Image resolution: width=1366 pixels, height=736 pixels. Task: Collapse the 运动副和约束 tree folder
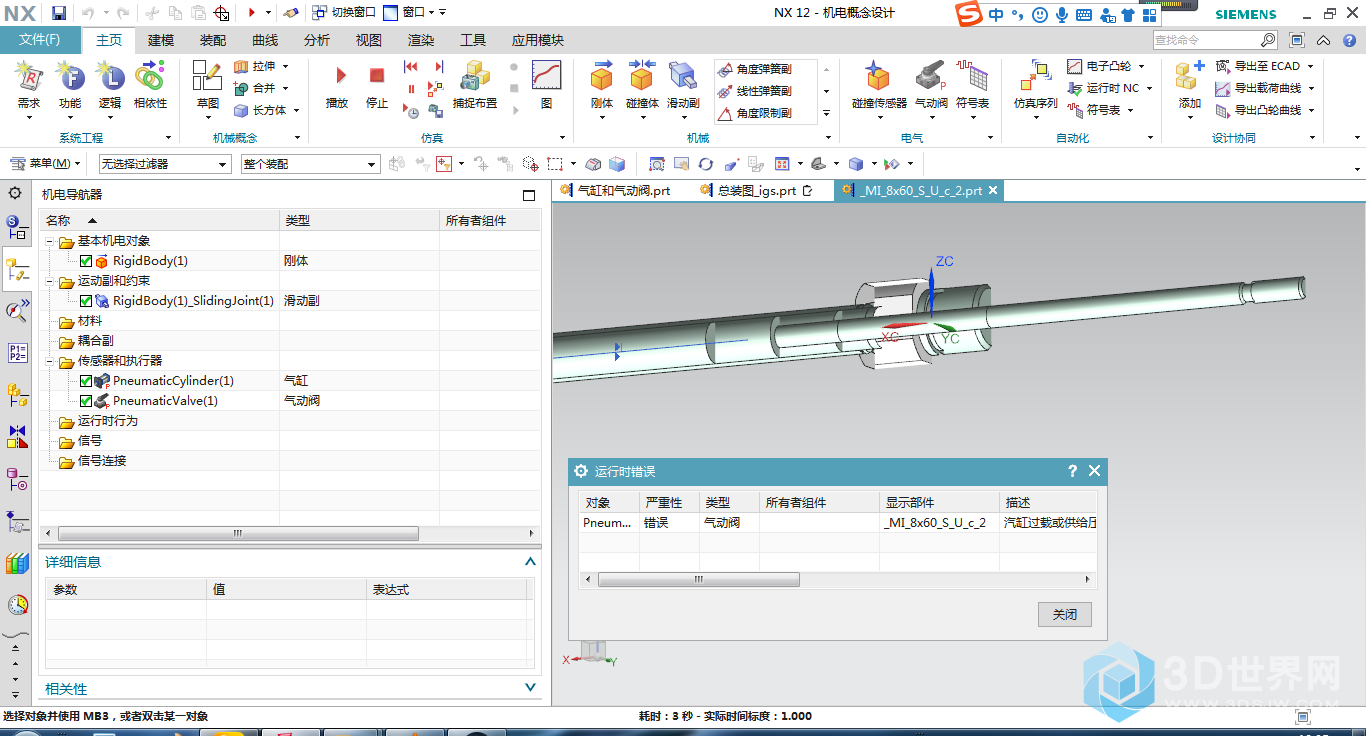[49, 281]
